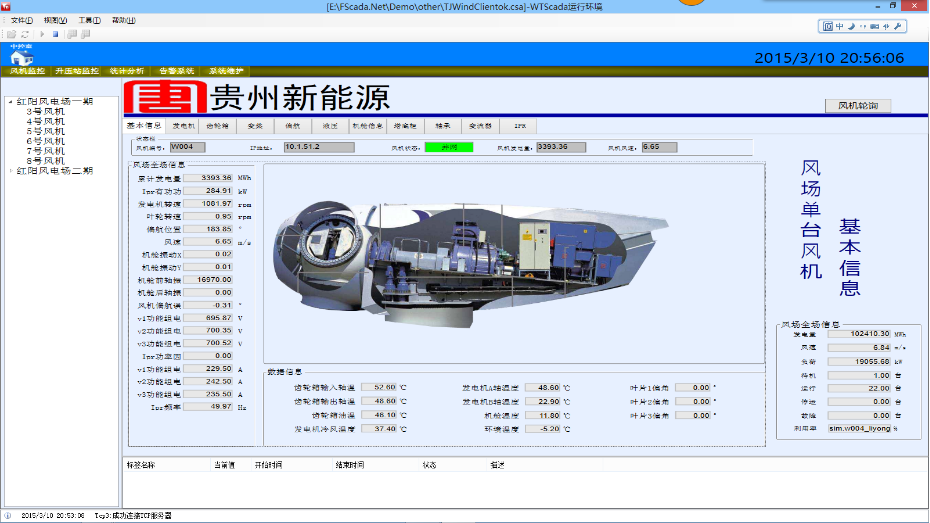Click the turbine wind speed field 6.65 in status bar

659,147
